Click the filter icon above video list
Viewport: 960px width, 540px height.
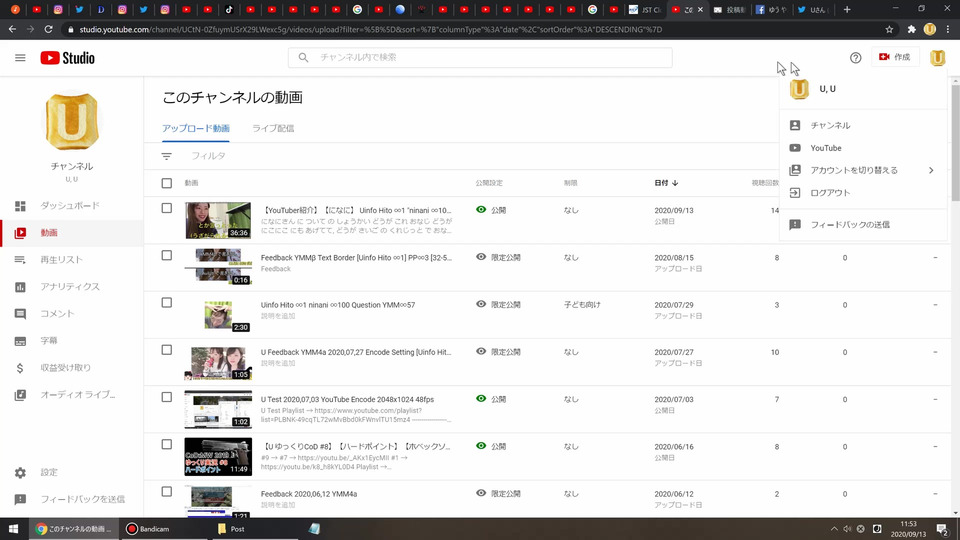point(167,156)
